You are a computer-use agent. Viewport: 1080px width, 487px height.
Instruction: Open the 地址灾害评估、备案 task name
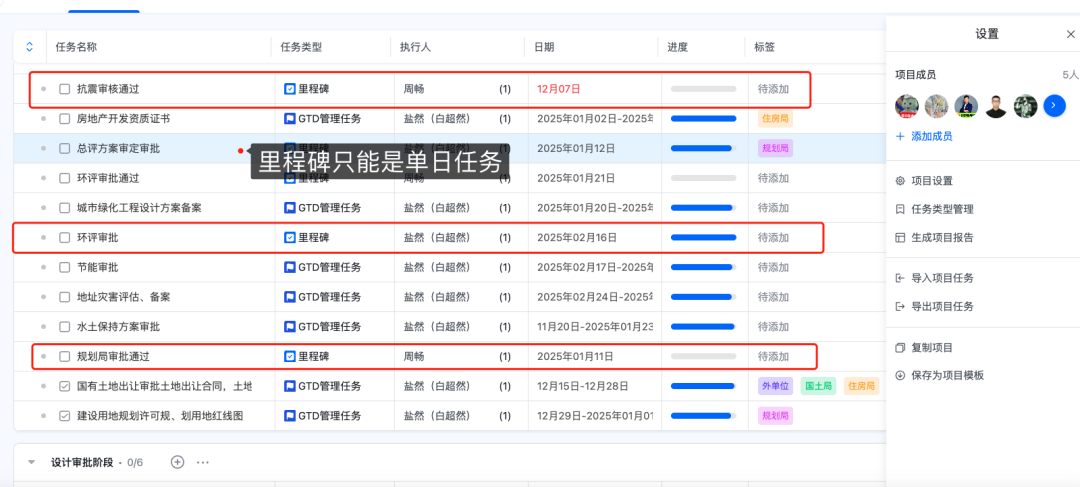(124, 297)
